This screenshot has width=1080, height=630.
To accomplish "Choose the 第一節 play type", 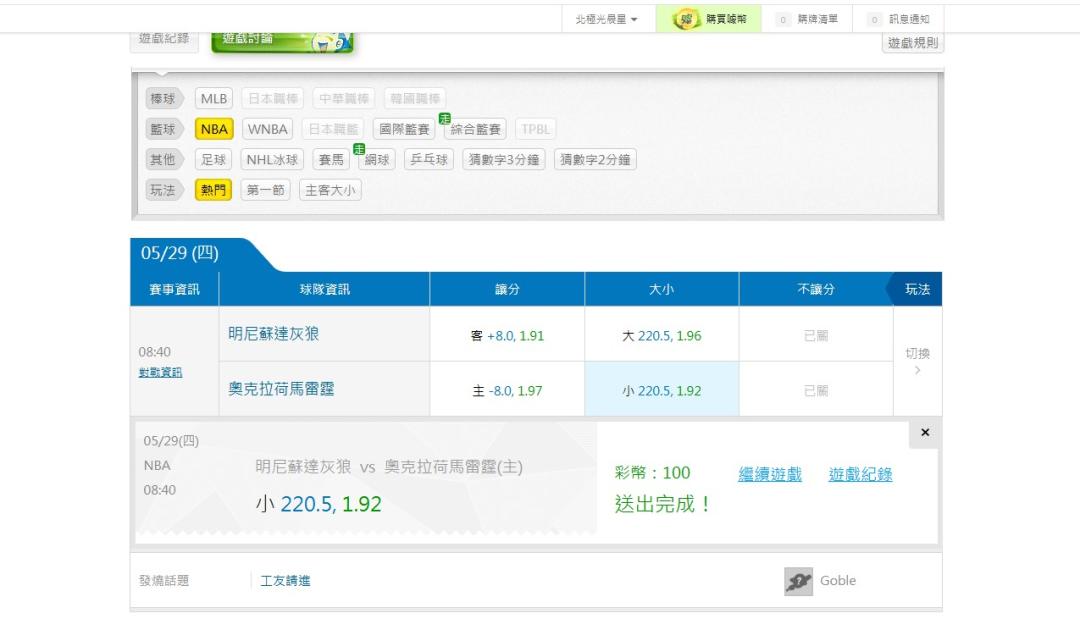I will click(x=266, y=190).
